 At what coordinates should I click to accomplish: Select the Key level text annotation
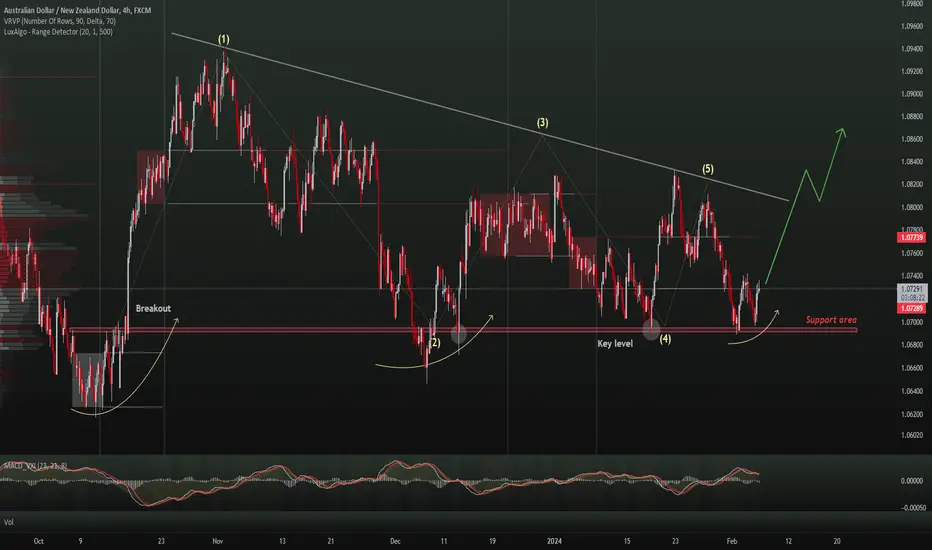click(615, 343)
